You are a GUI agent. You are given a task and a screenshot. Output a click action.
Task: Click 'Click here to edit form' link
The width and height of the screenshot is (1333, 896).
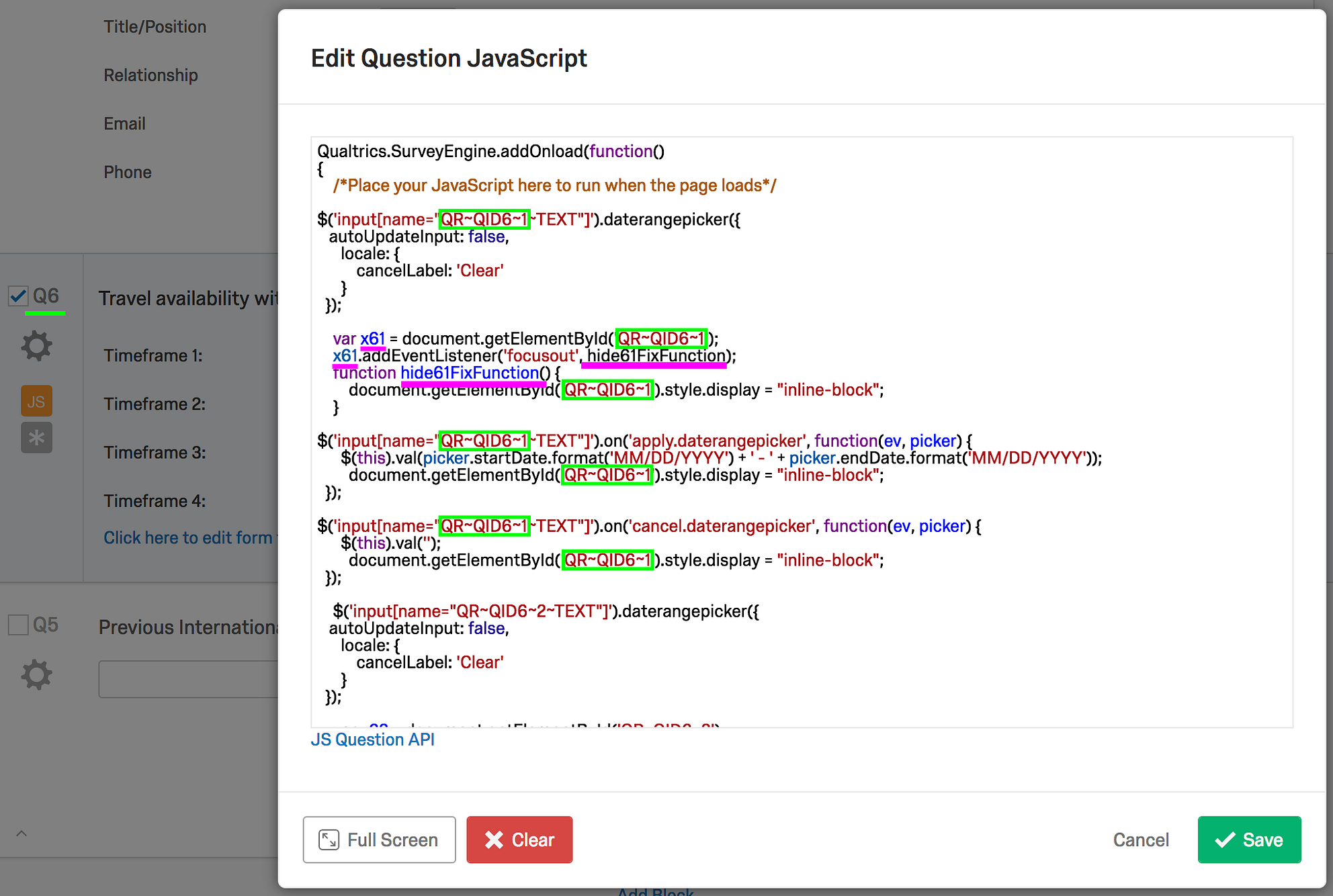tap(189, 537)
